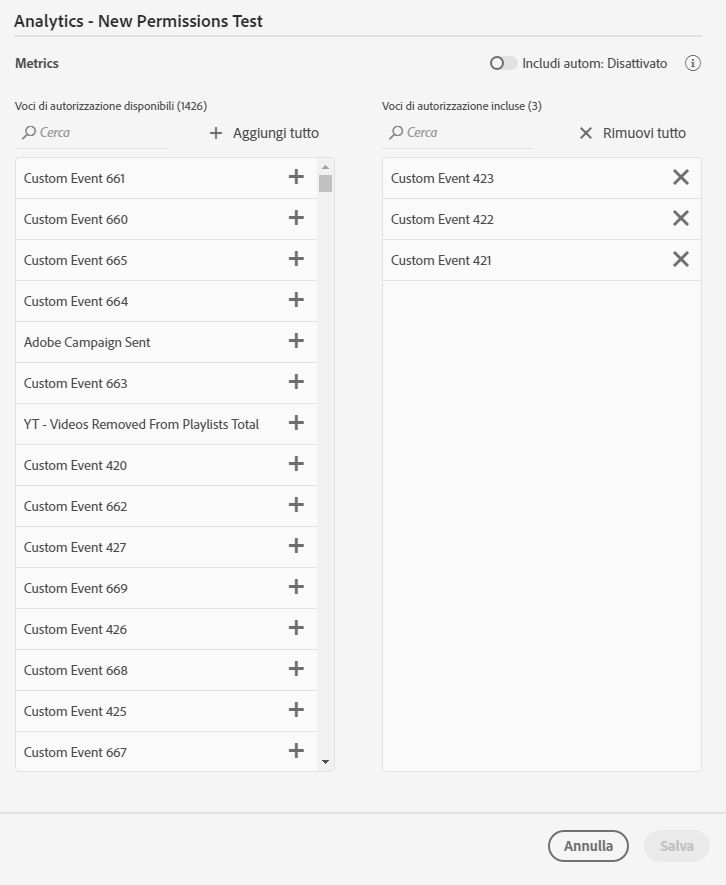Click scrollbar up arrow in available list

pyautogui.click(x=325, y=167)
